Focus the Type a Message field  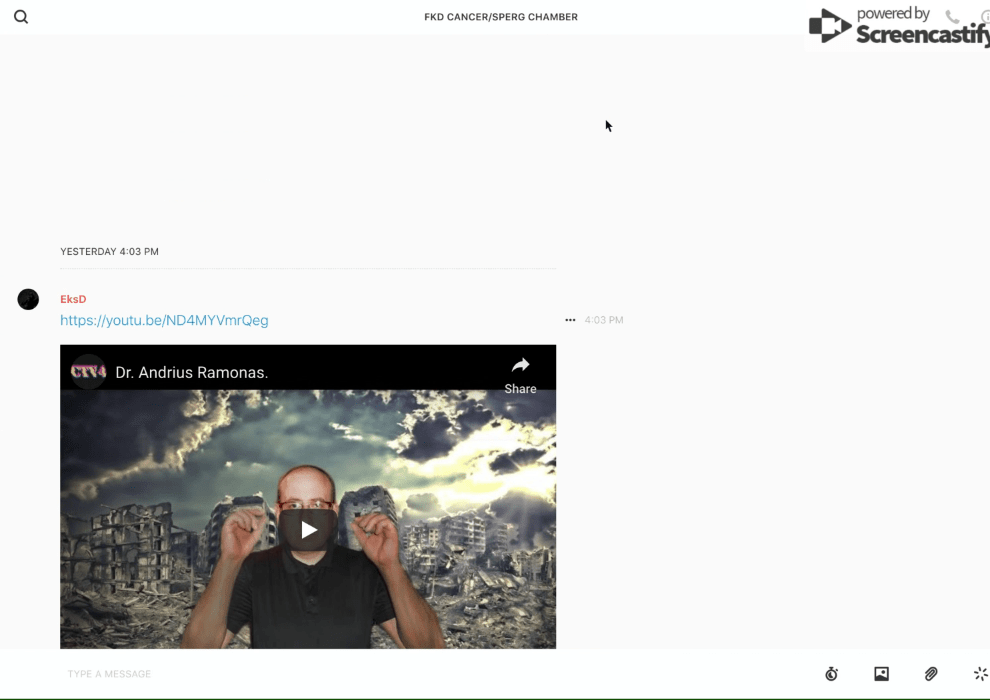[400, 674]
